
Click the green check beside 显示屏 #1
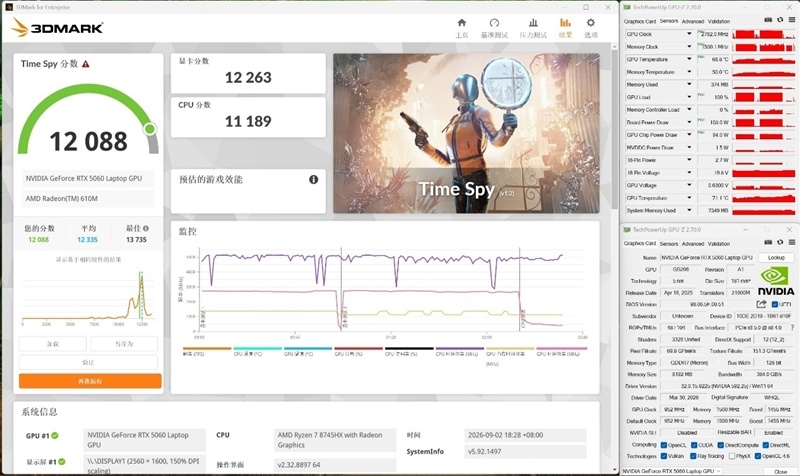tap(62, 462)
